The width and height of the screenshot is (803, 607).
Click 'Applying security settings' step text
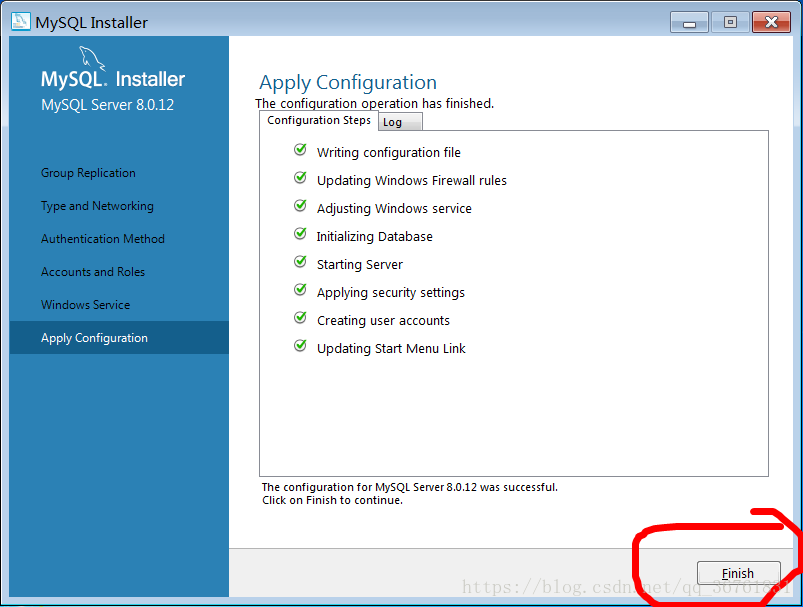click(x=391, y=292)
